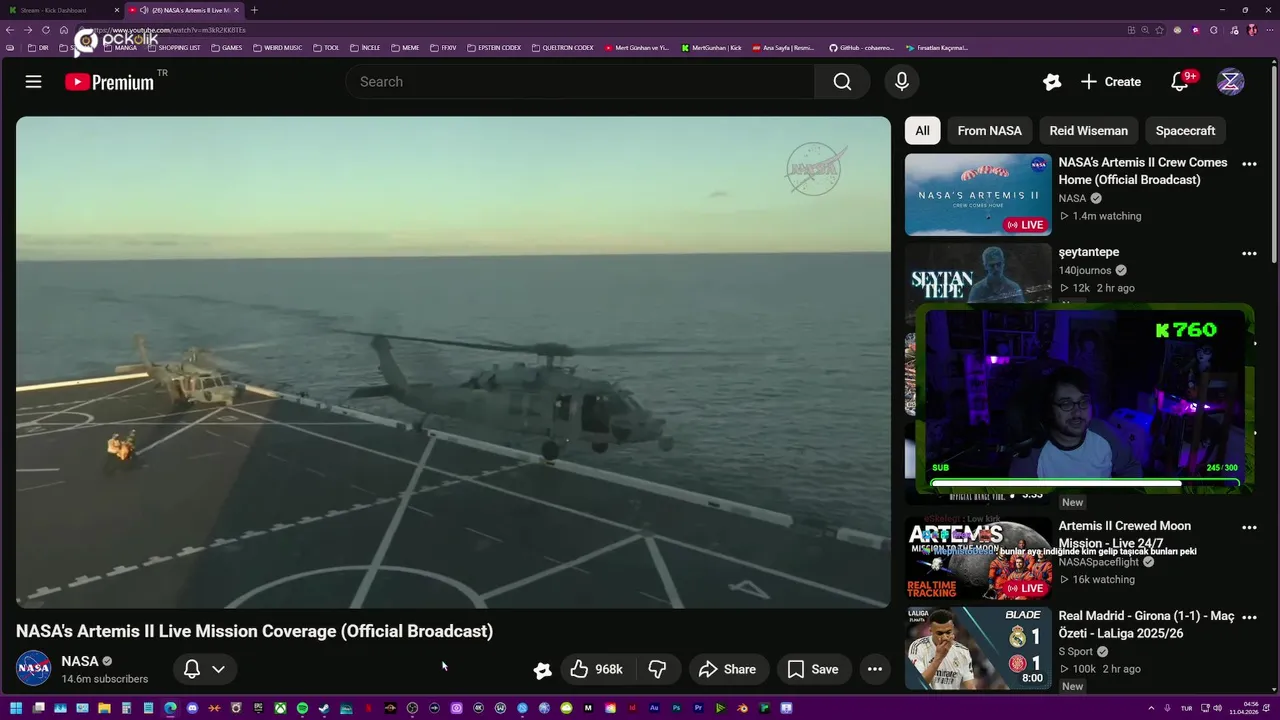The image size is (1280, 720).
Task: Open the MANGA bookmark folder
Action: (120, 48)
